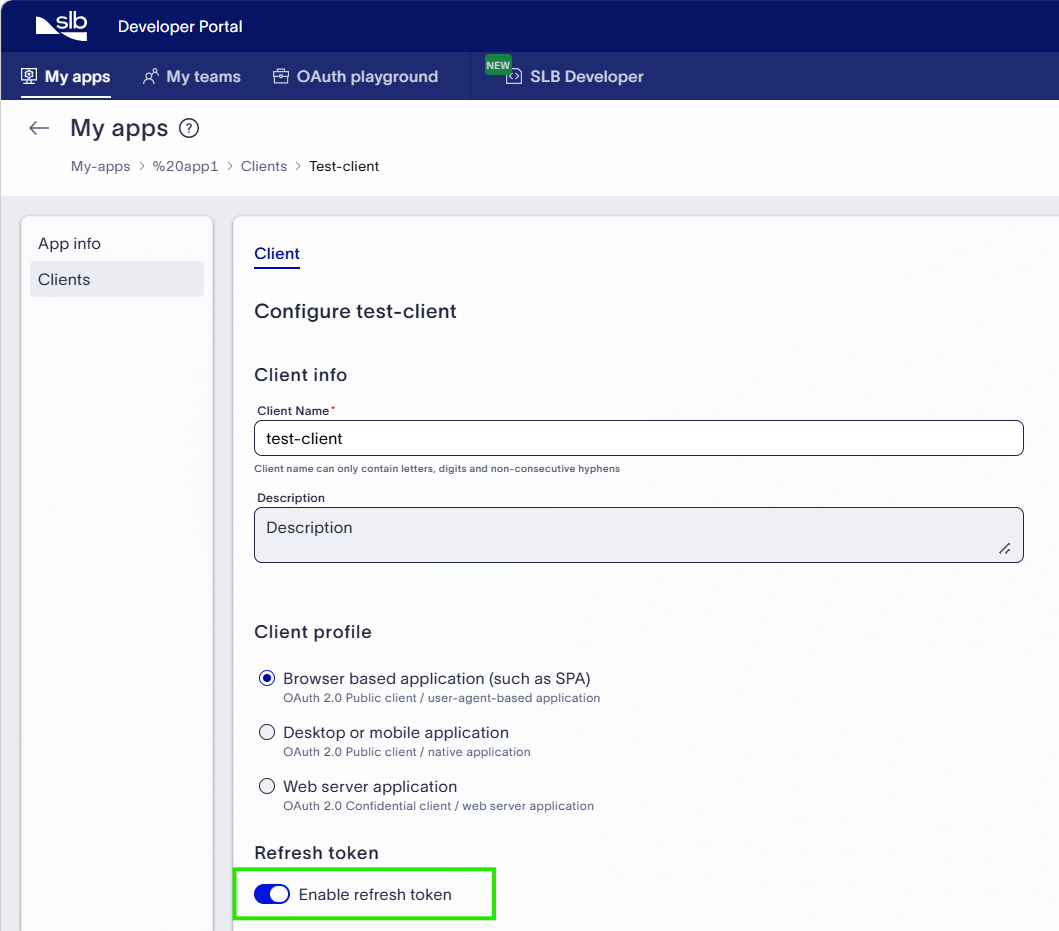The height and width of the screenshot is (931, 1059).
Task: Click the Client info heading
Action: [301, 375]
